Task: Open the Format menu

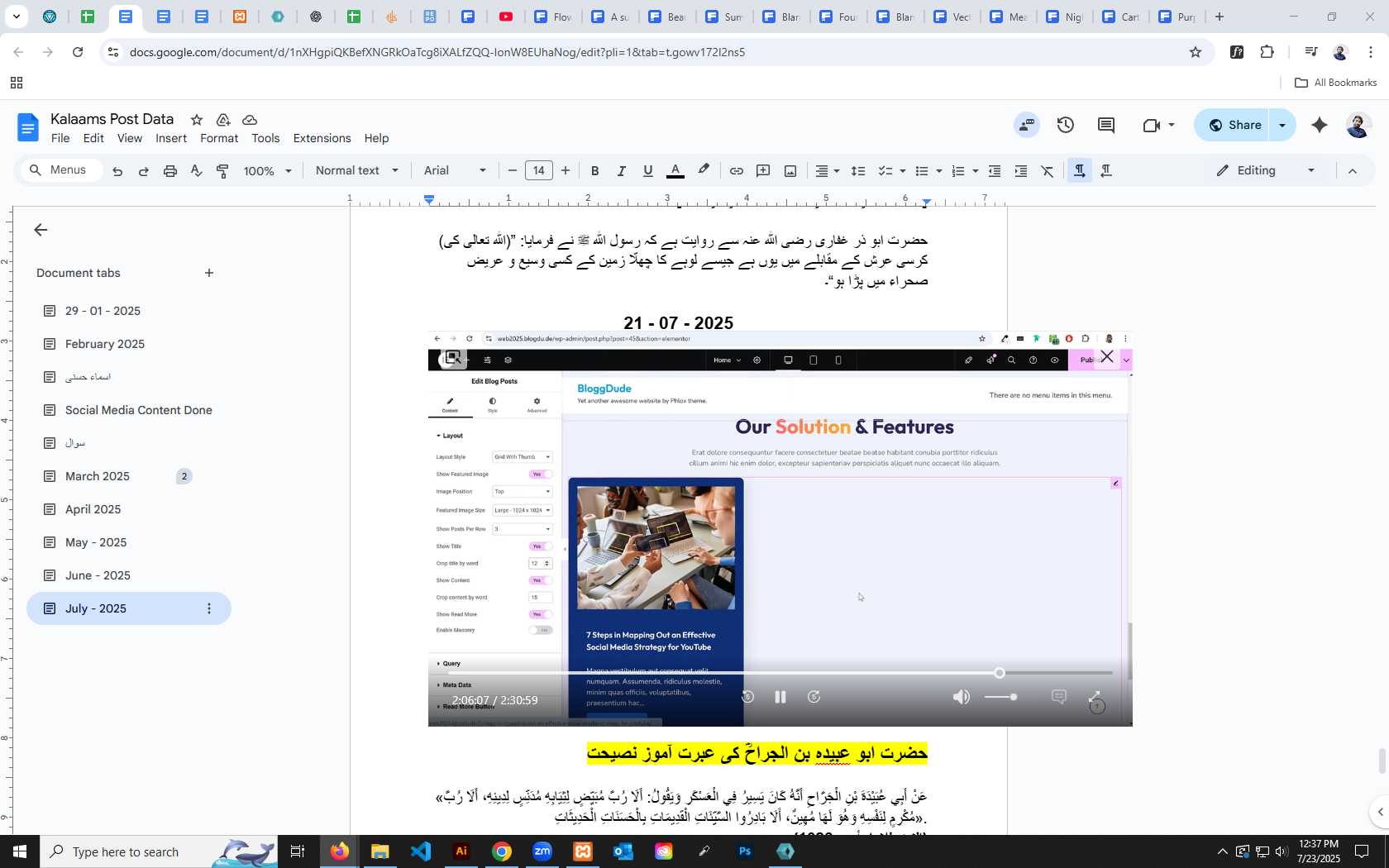Action: 219,138
